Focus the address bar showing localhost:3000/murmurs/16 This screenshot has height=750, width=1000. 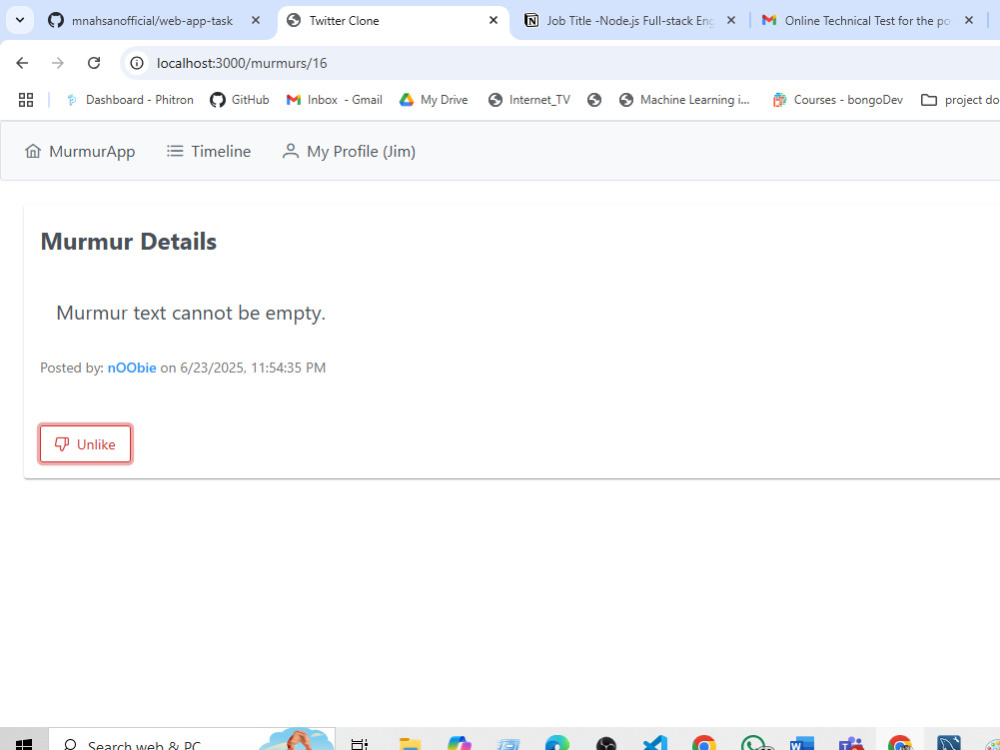(561, 62)
